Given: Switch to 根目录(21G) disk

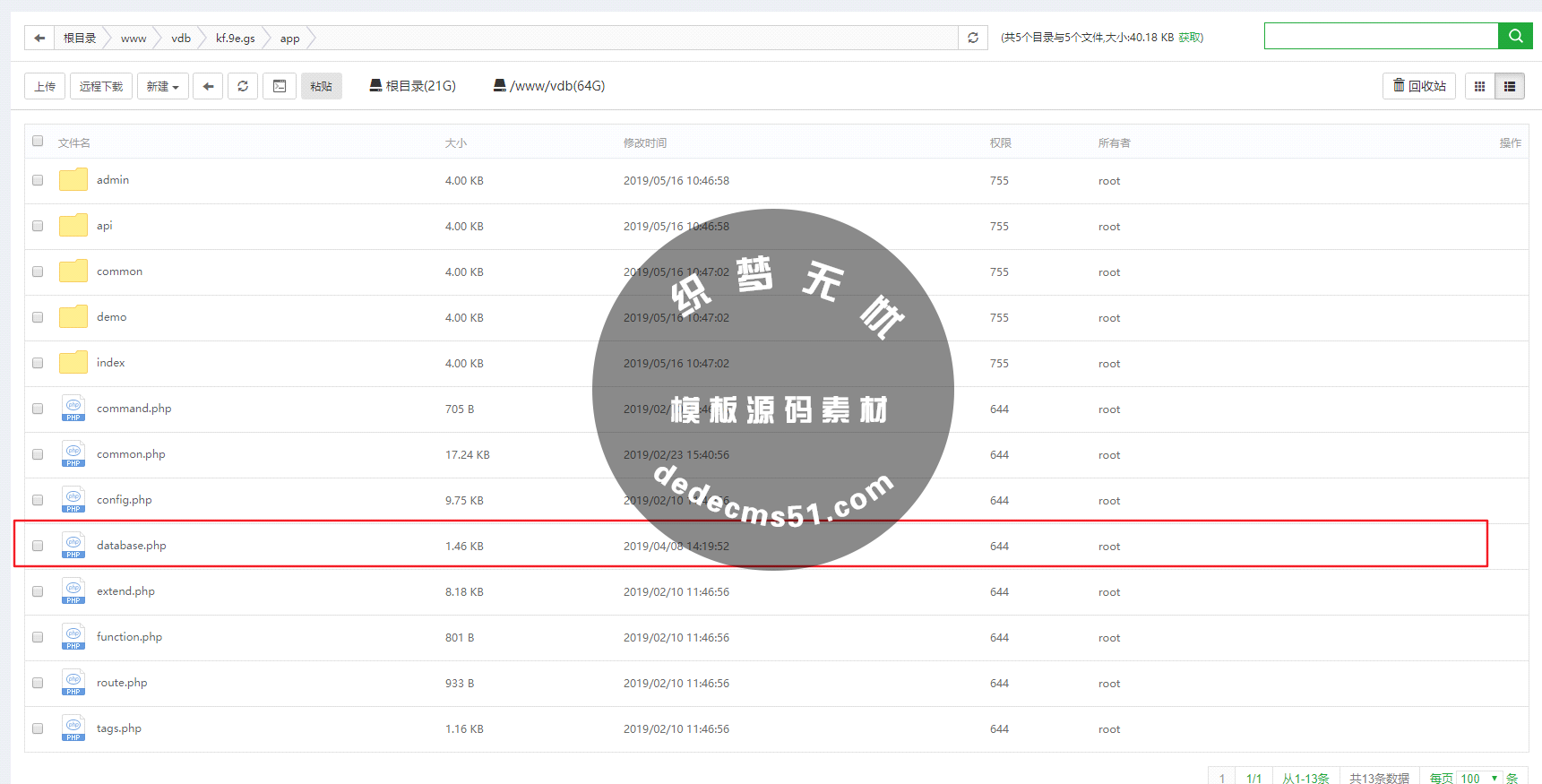Looking at the screenshot, I should point(413,86).
